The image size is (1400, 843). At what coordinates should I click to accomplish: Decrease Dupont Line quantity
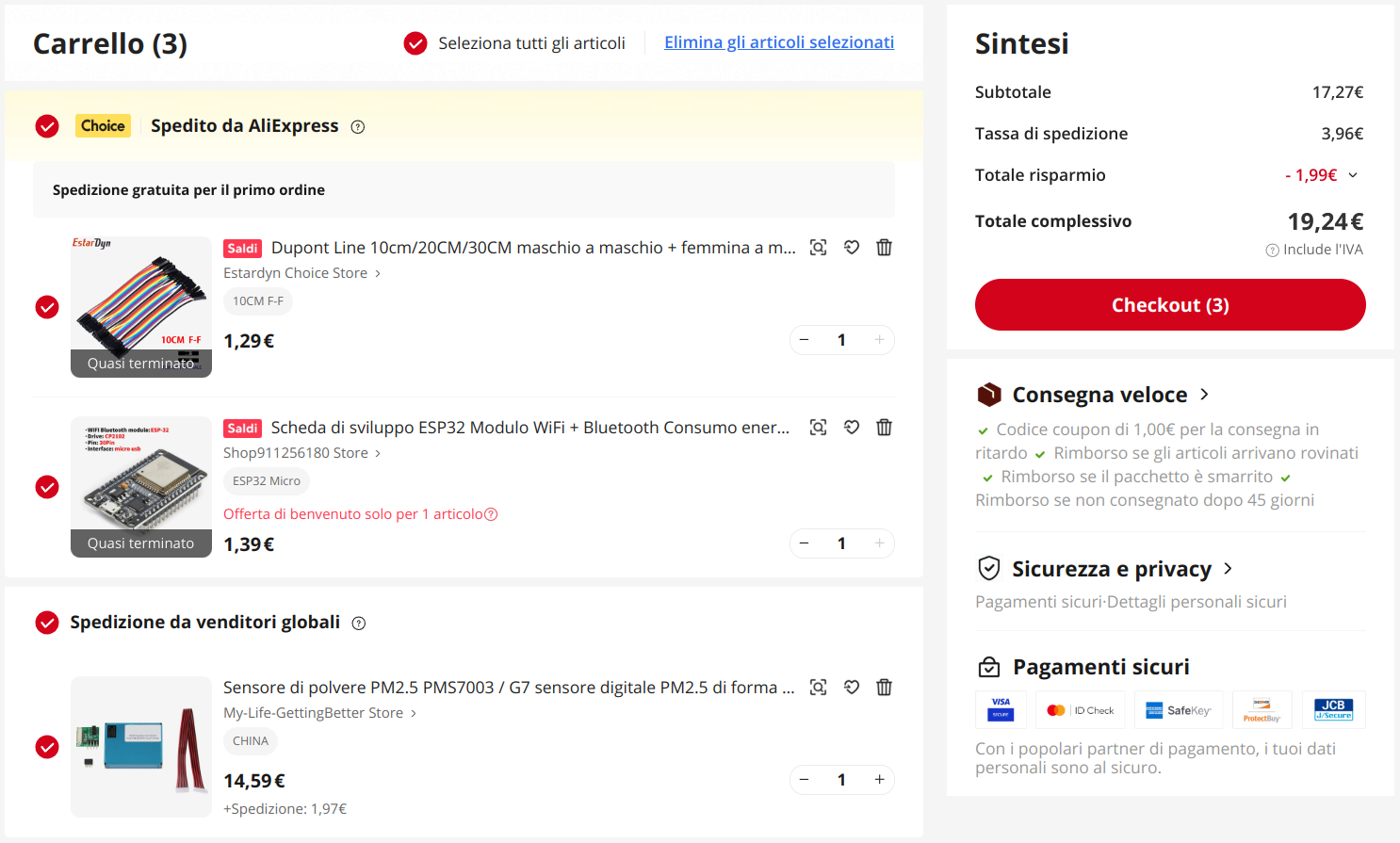click(805, 340)
